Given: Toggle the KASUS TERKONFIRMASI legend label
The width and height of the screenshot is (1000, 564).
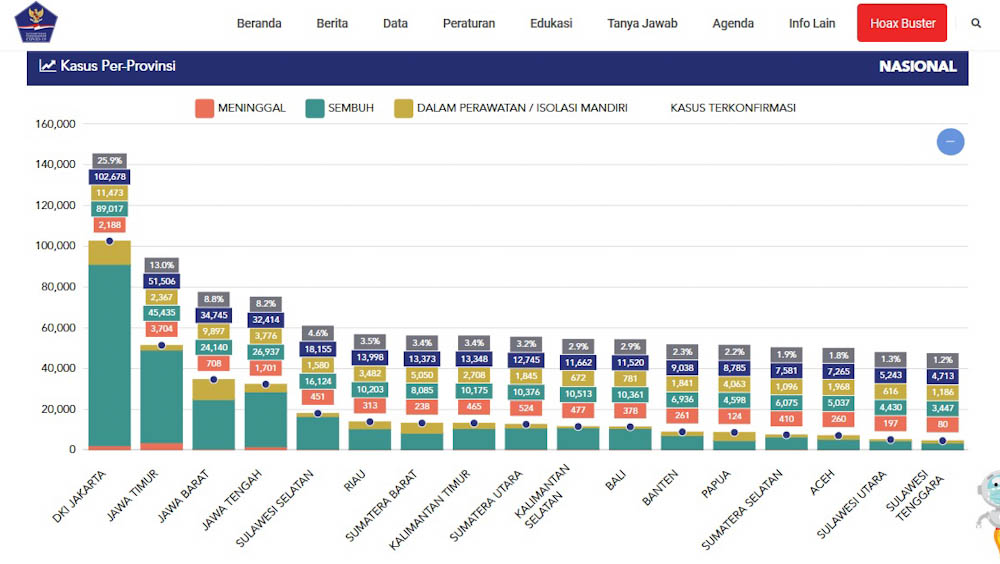Looking at the screenshot, I should point(732,108).
